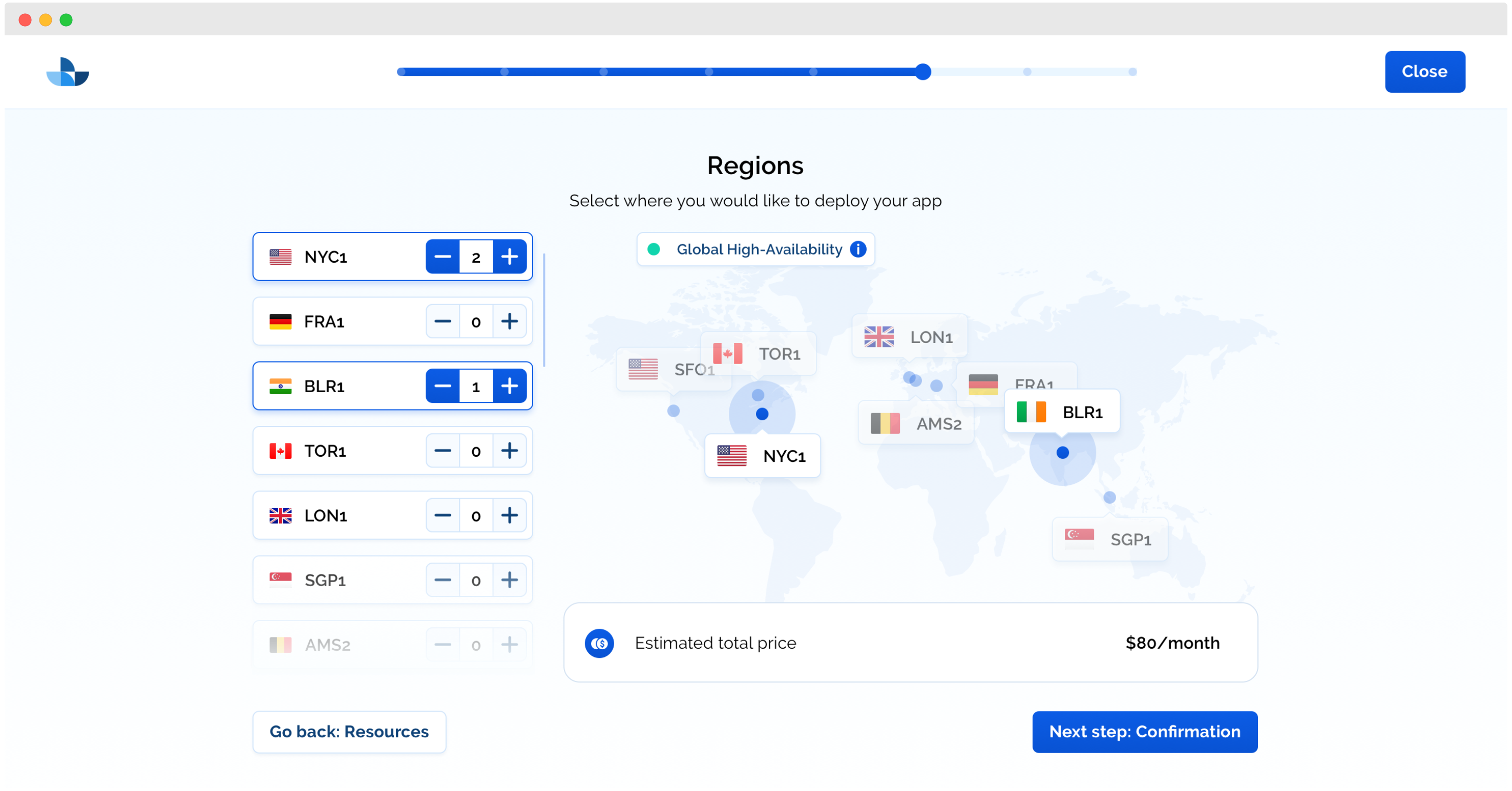Decrease the BLR1 instance count
The height and width of the screenshot is (791, 1512).
443,386
